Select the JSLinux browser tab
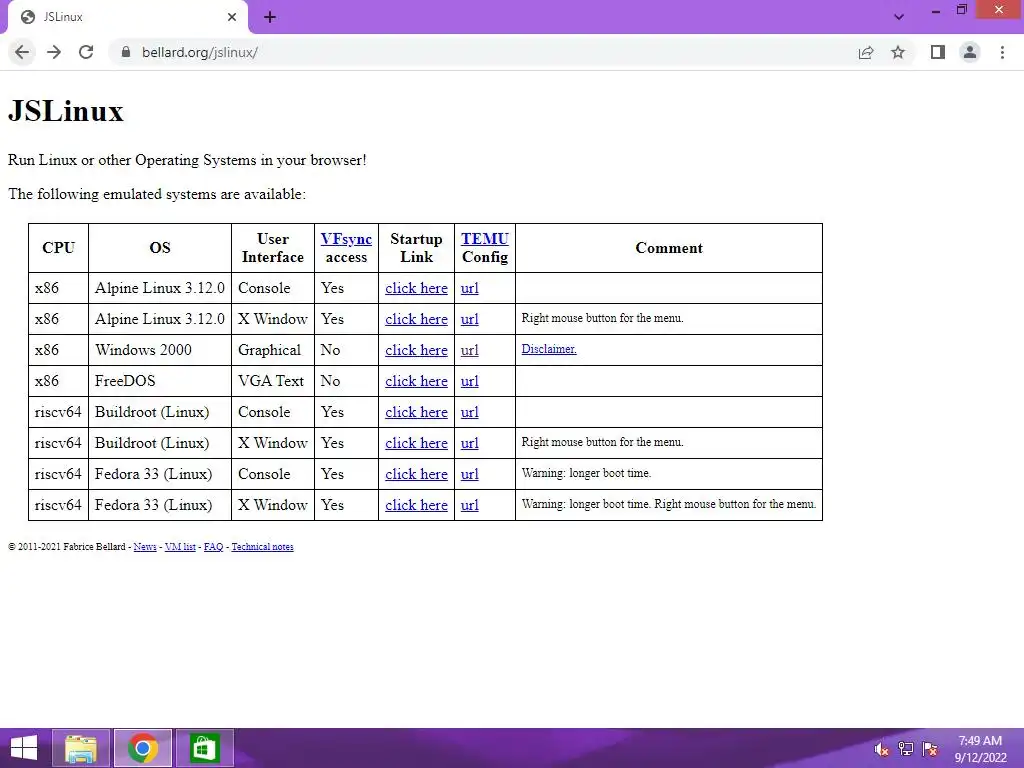The image size is (1024, 768). tap(128, 17)
